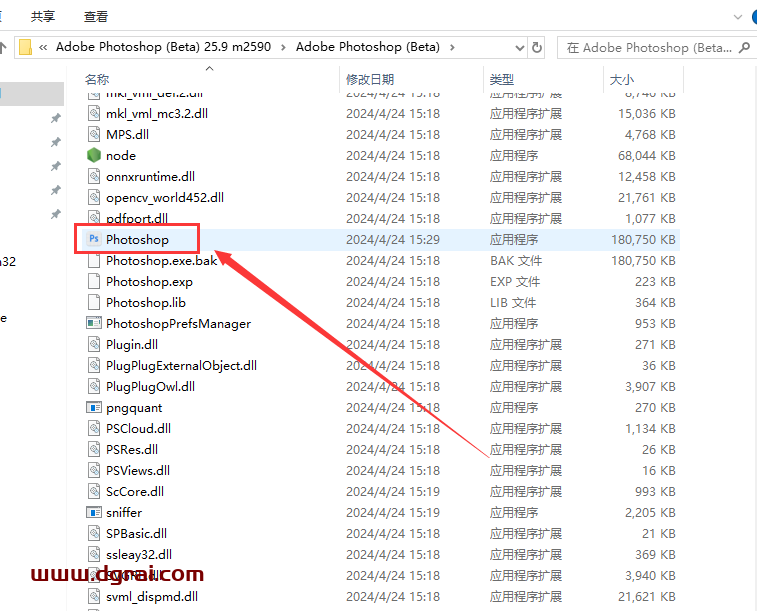This screenshot has height=611, width=757.
Task: Sort by 名称 column header
Action: click(97, 79)
